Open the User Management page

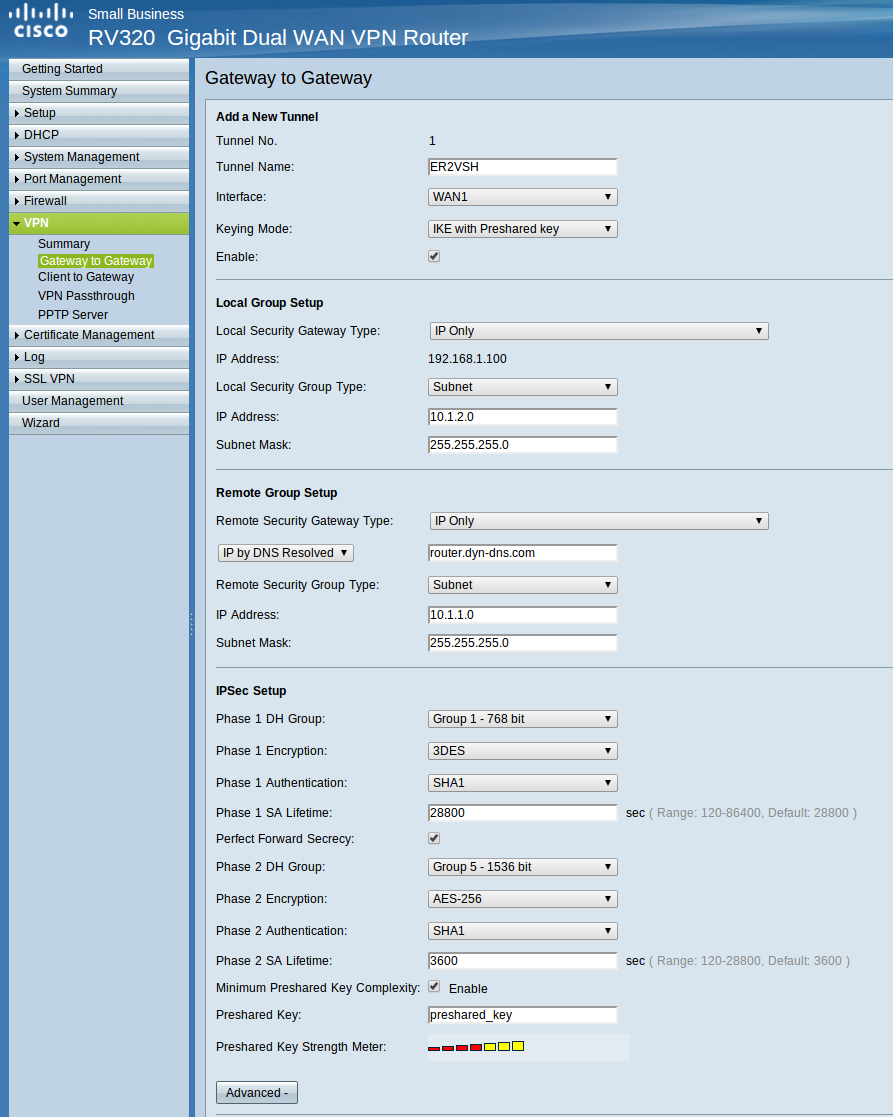click(x=99, y=401)
